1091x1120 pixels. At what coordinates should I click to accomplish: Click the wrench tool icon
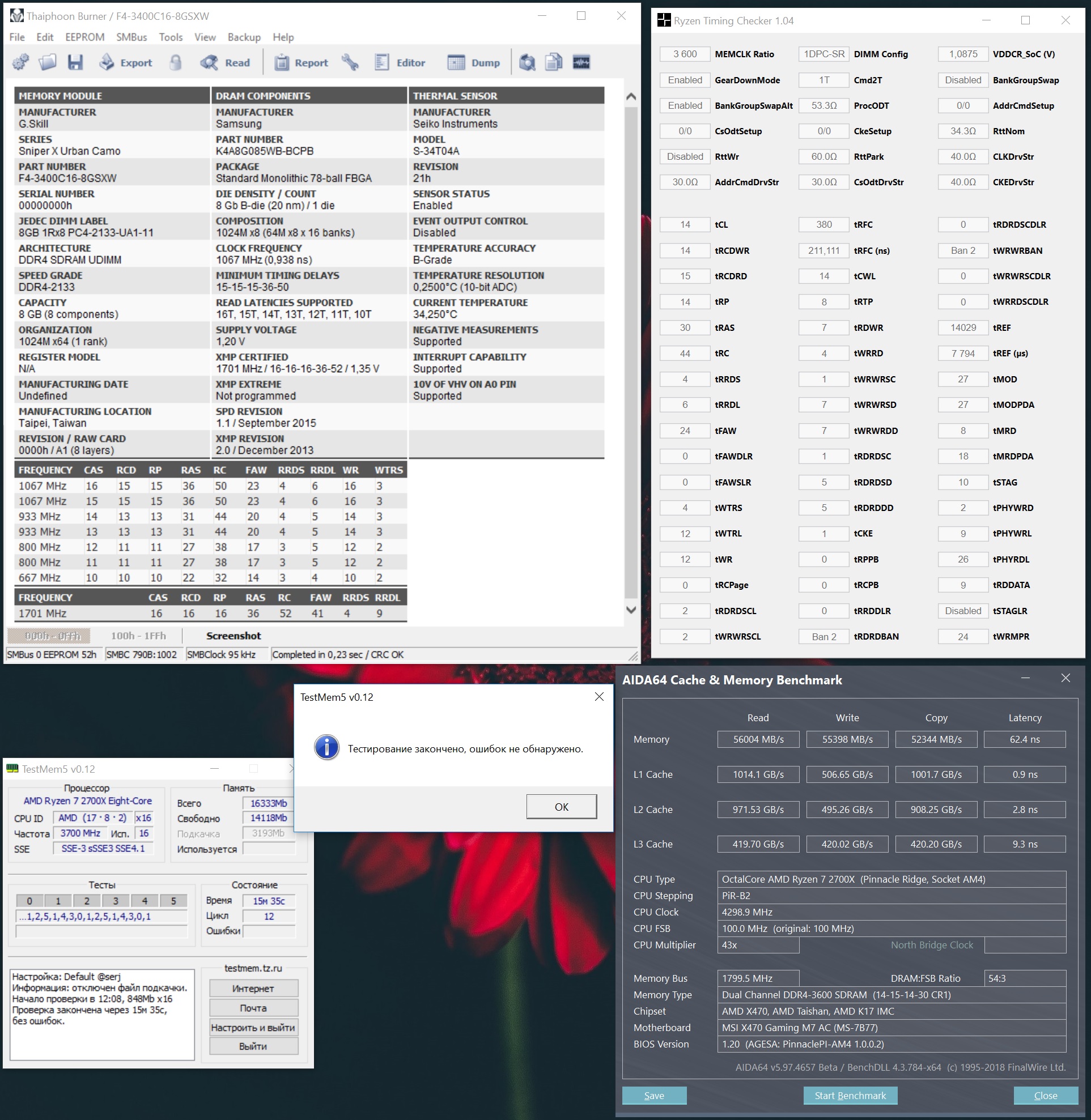[350, 62]
